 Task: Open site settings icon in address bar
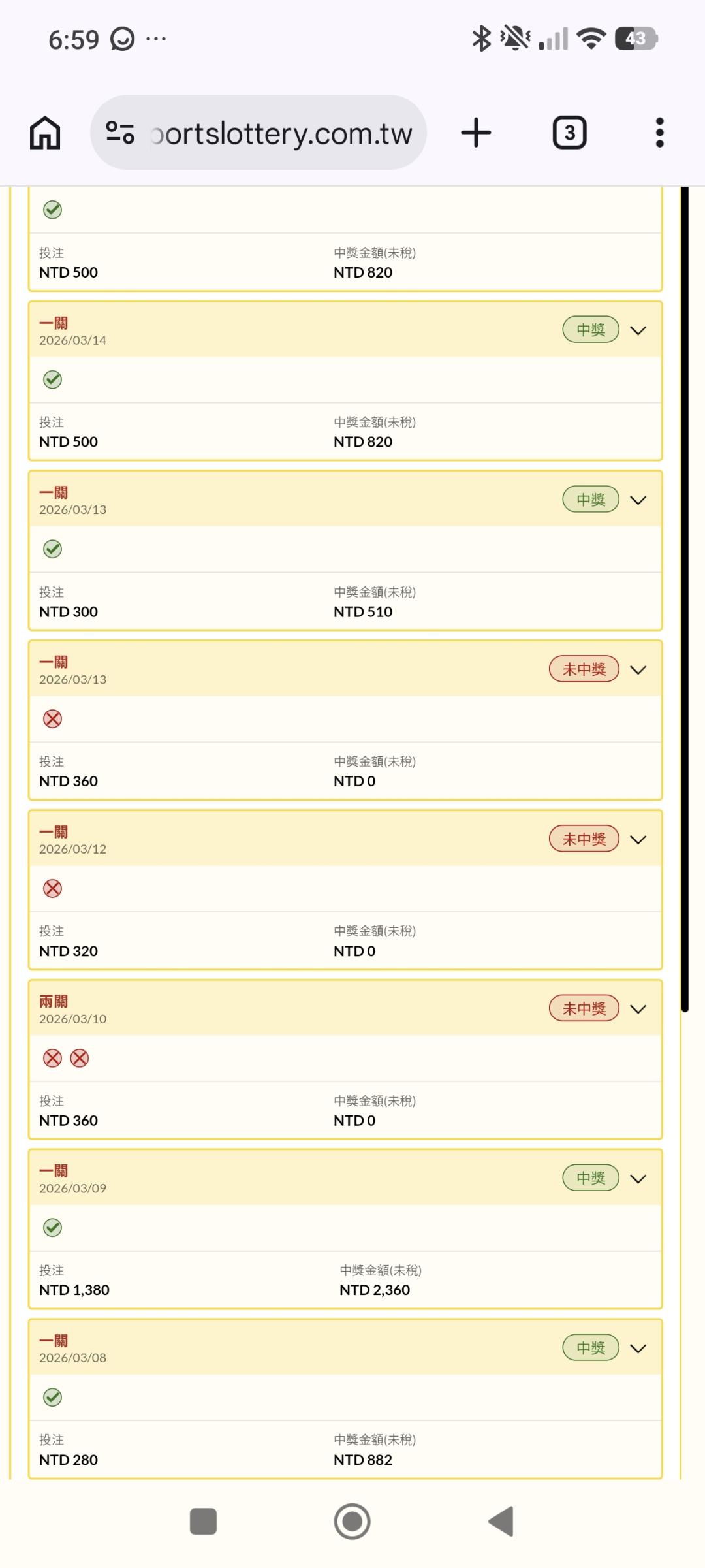click(120, 133)
